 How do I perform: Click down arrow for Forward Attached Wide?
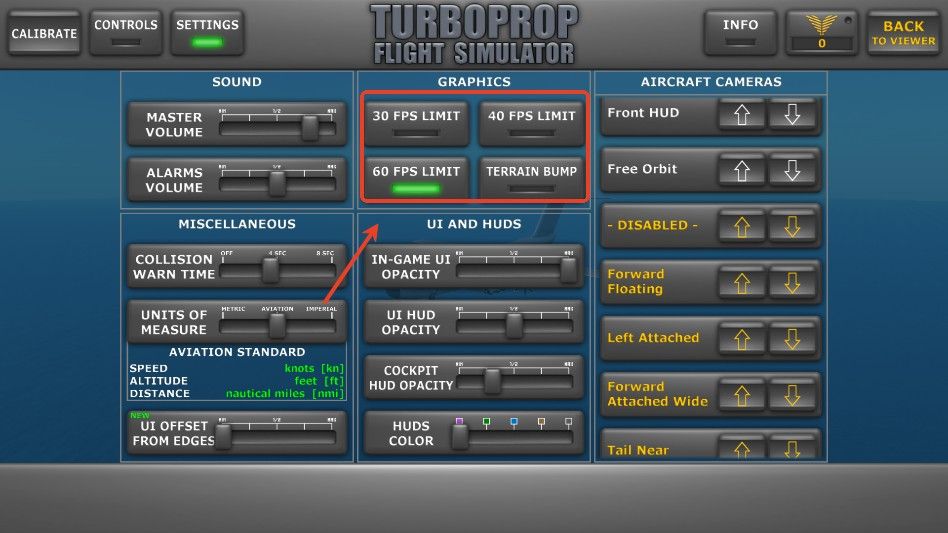pyautogui.click(x=791, y=395)
